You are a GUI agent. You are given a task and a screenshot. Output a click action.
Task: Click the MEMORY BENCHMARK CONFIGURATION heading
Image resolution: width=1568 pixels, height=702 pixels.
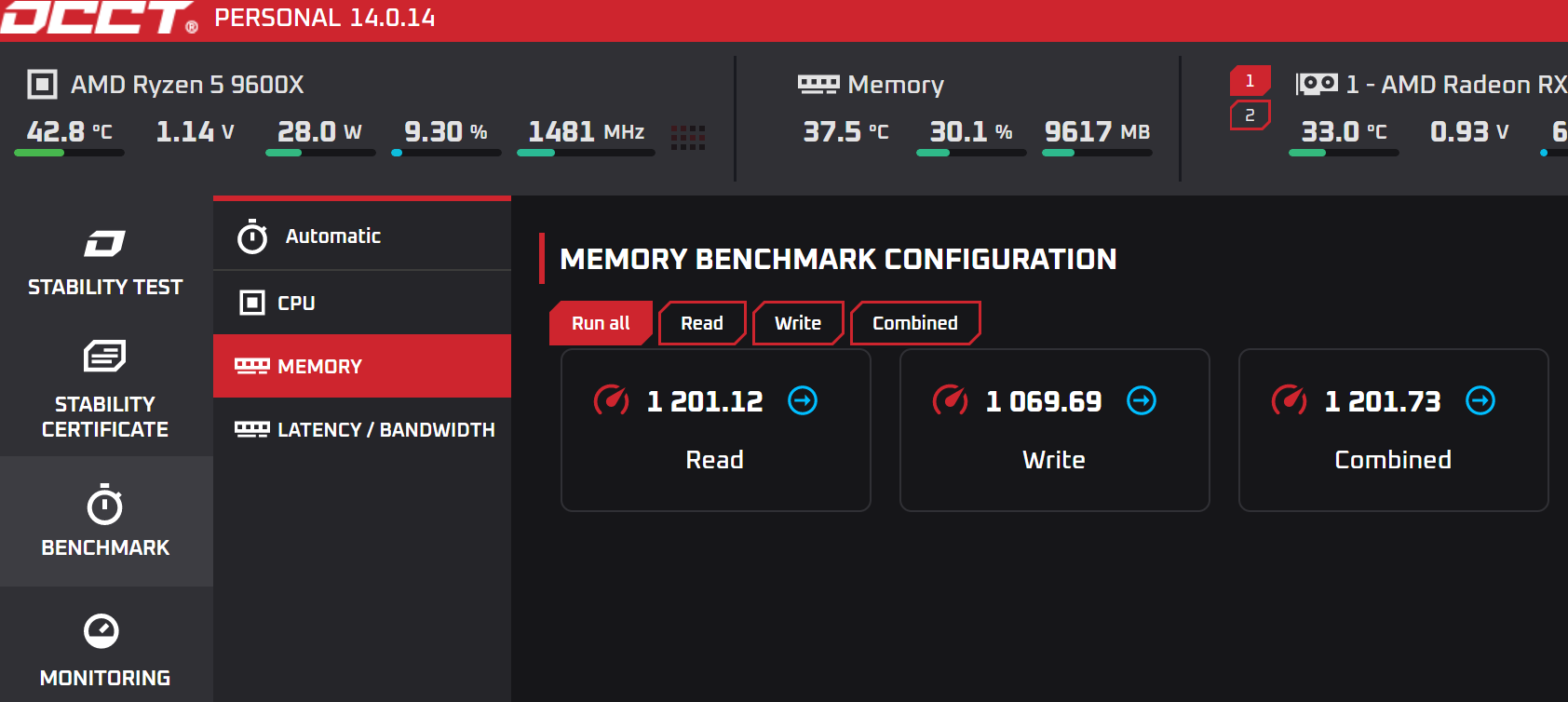[x=838, y=259]
